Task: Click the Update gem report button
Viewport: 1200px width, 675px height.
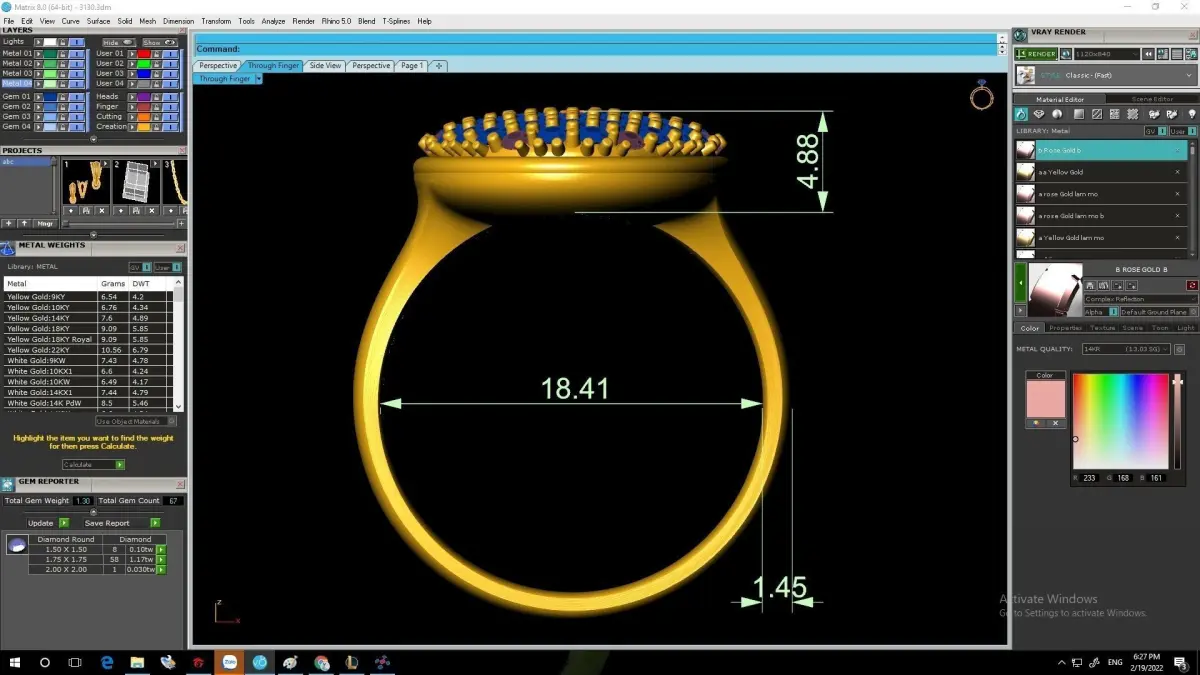Action: click(x=47, y=523)
